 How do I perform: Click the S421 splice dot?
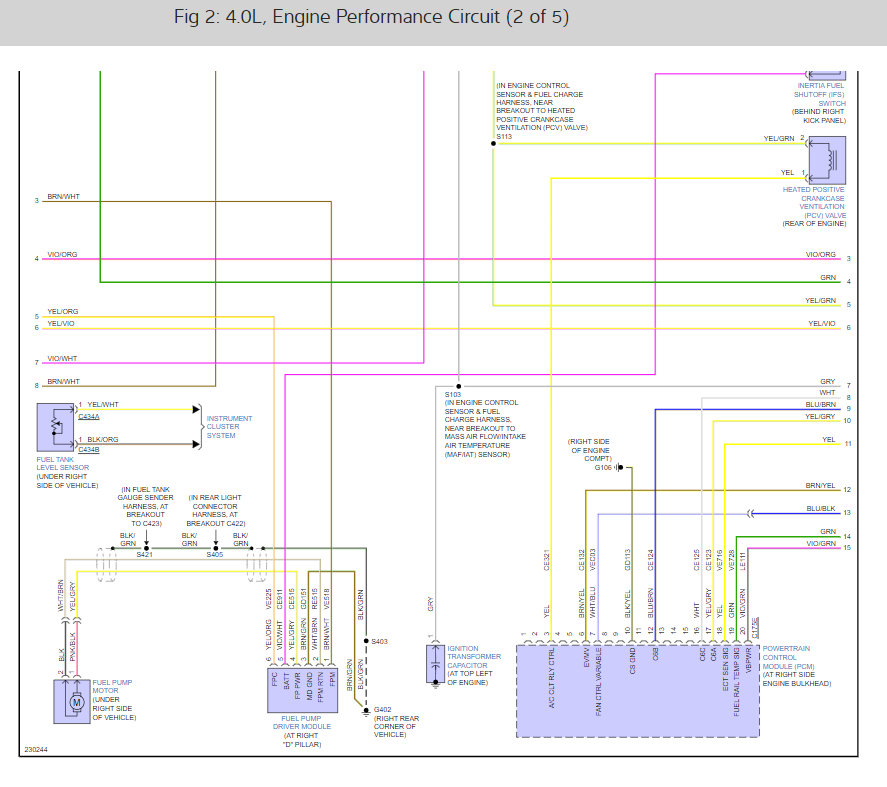(x=147, y=548)
